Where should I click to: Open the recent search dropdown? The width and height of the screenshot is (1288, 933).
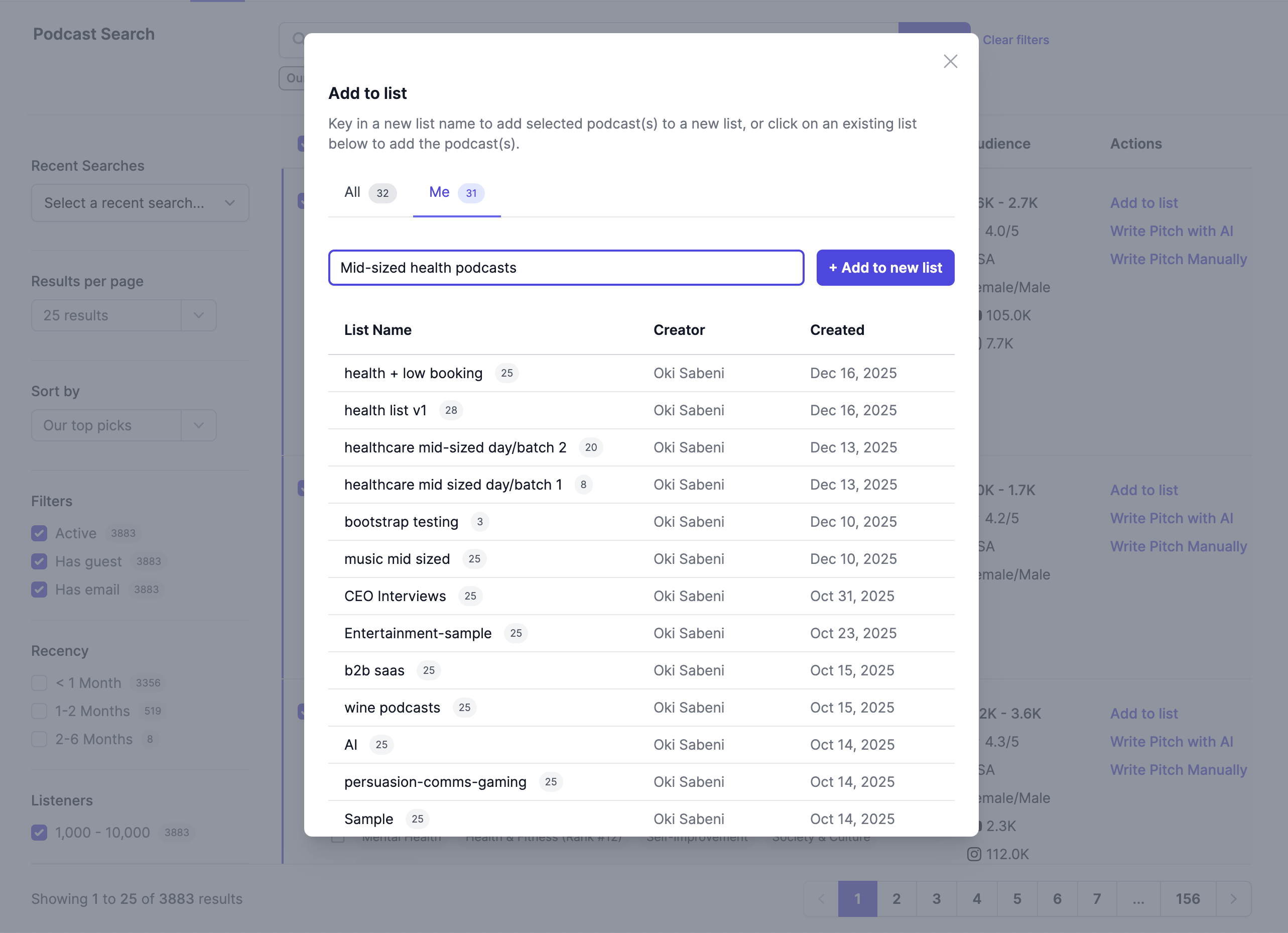(140, 203)
